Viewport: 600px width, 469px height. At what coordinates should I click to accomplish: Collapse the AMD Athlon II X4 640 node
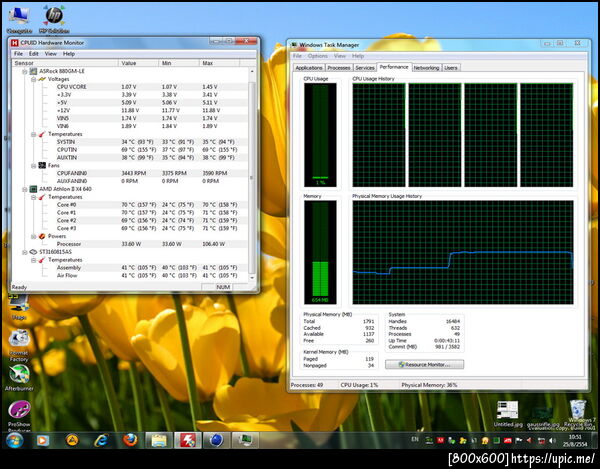(24, 189)
